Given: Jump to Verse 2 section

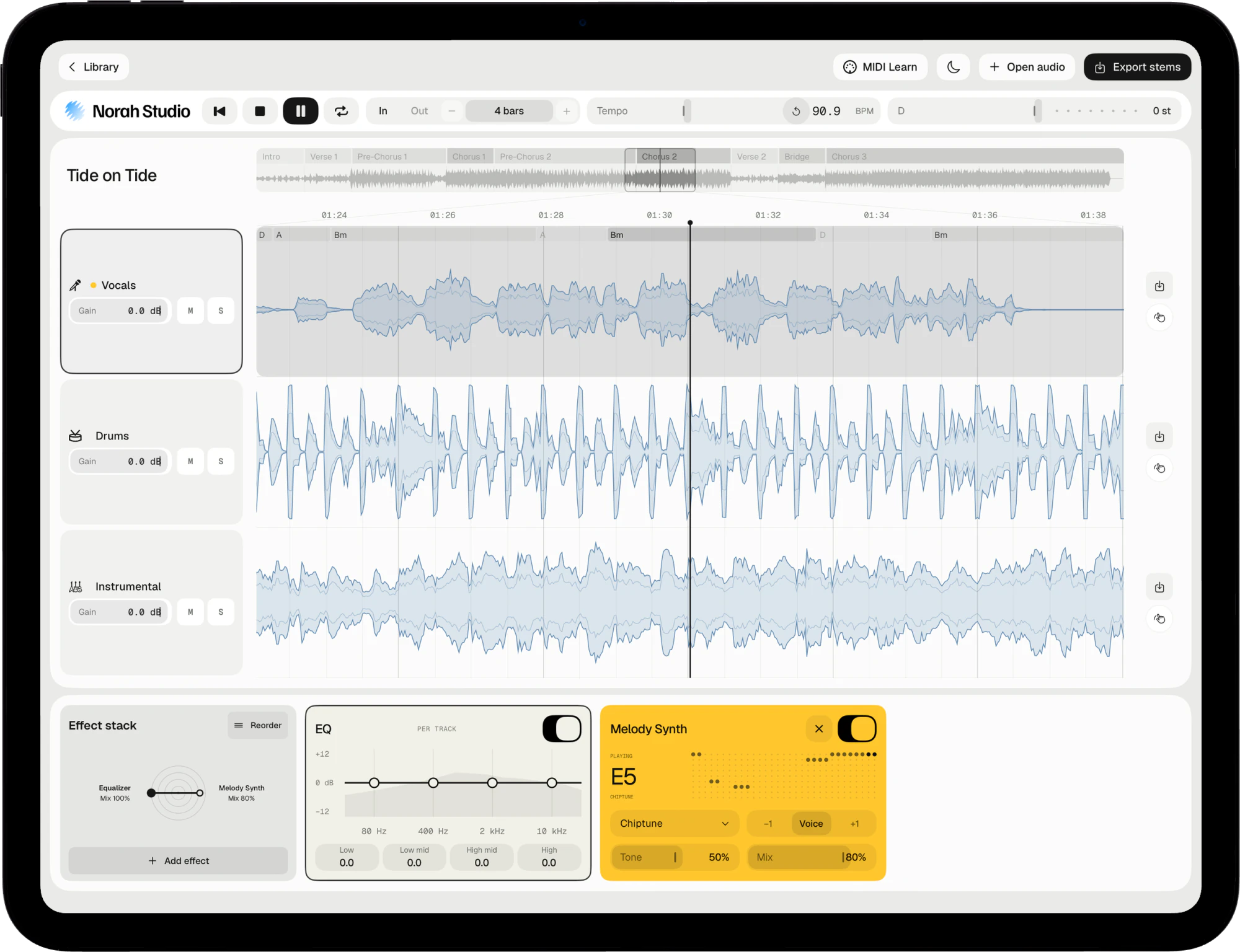Looking at the screenshot, I should [755, 157].
